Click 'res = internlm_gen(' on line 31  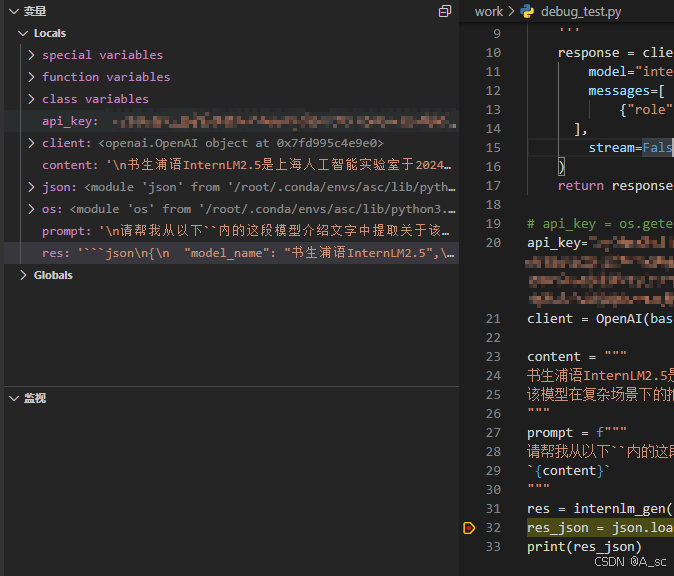pyautogui.click(x=599, y=509)
